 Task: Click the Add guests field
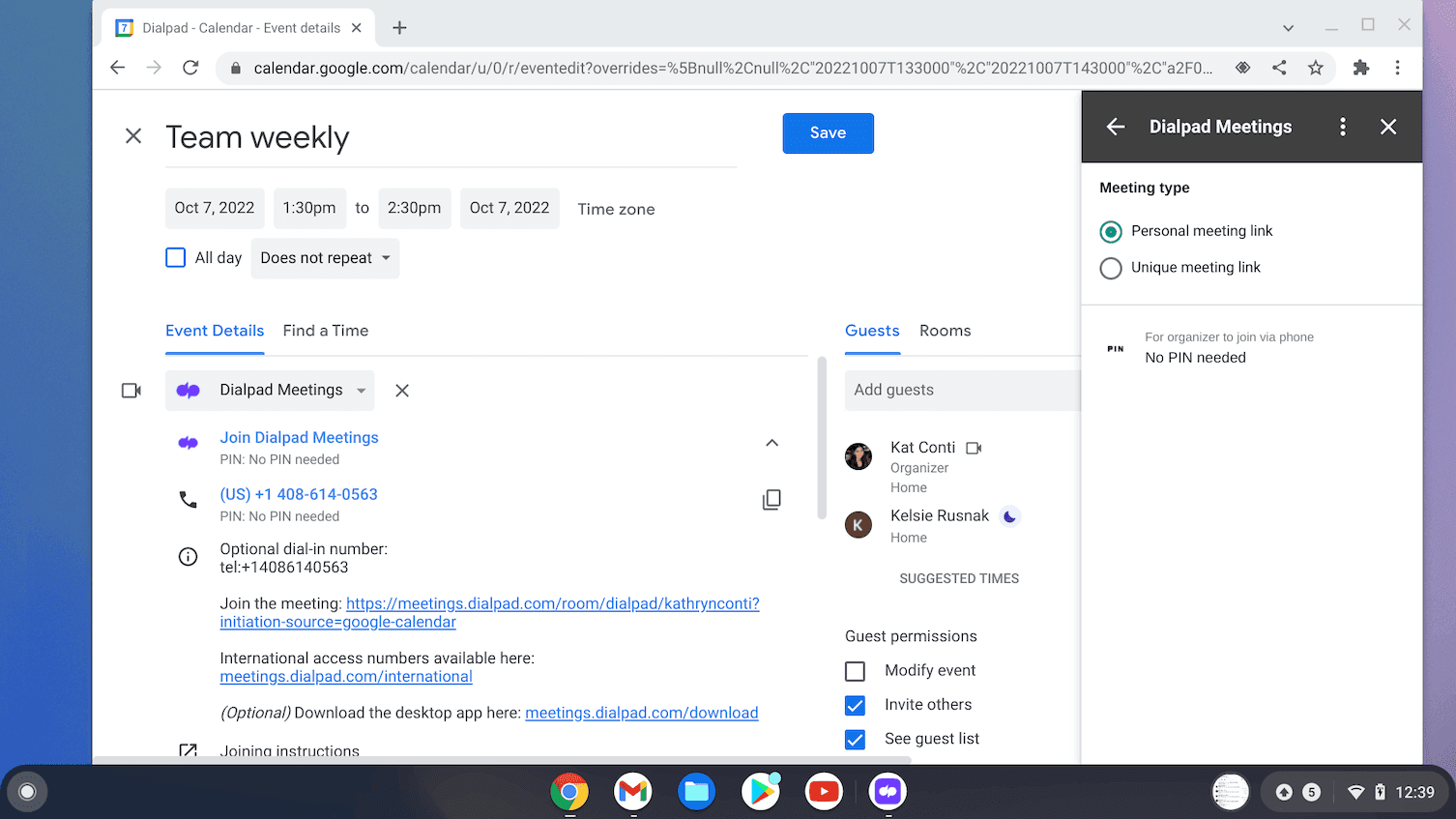tap(962, 390)
